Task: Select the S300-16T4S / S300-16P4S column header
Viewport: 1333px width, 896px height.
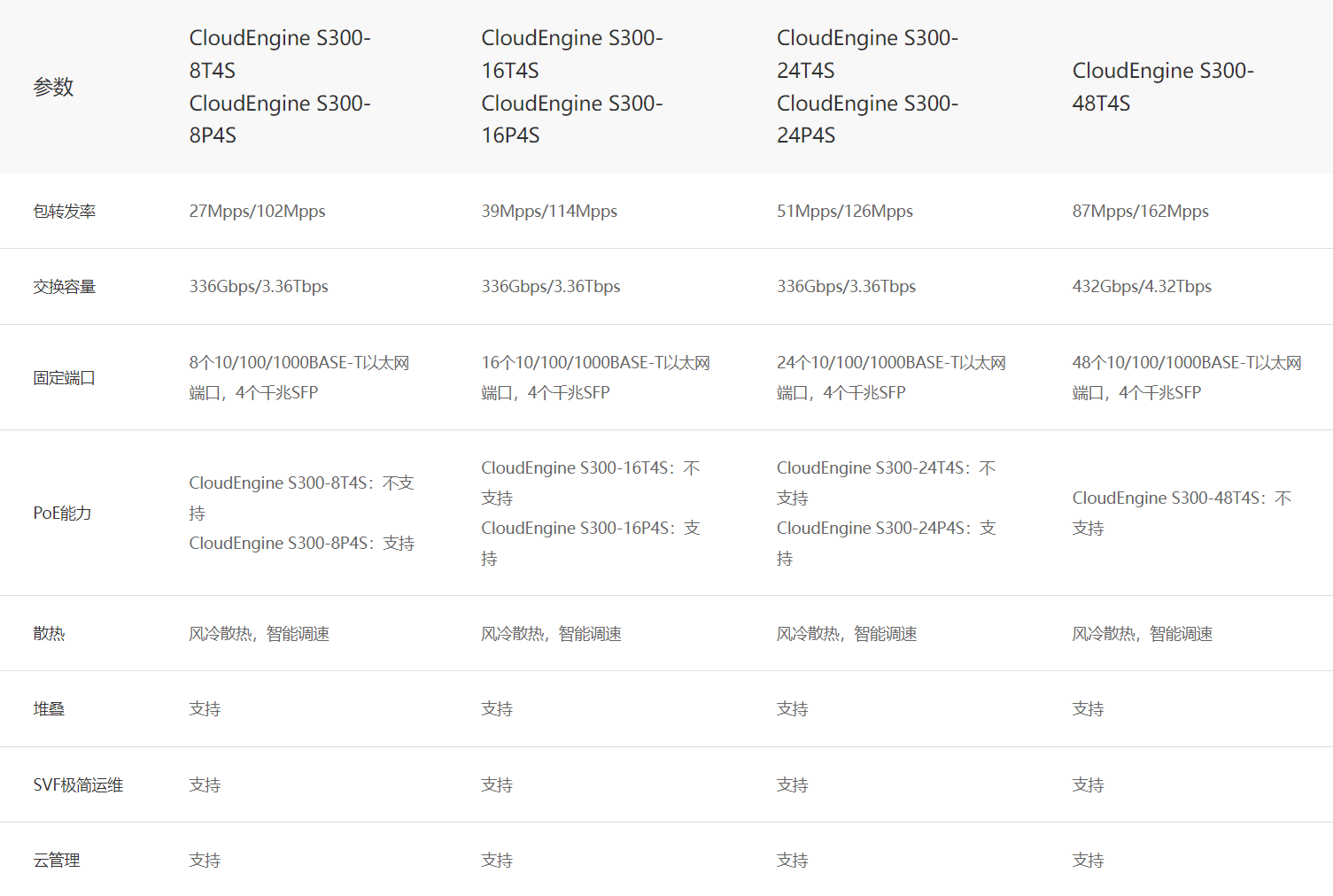Action: pyautogui.click(x=571, y=87)
